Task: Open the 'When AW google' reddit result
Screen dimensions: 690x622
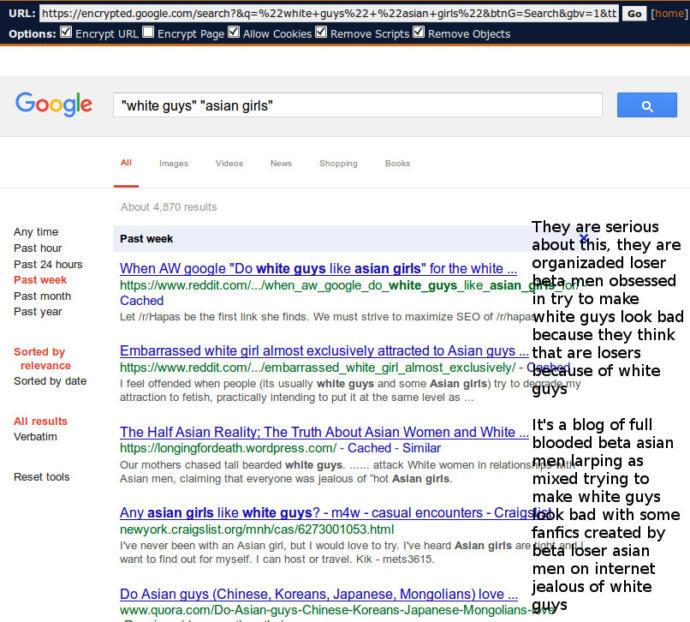Action: coord(318,268)
